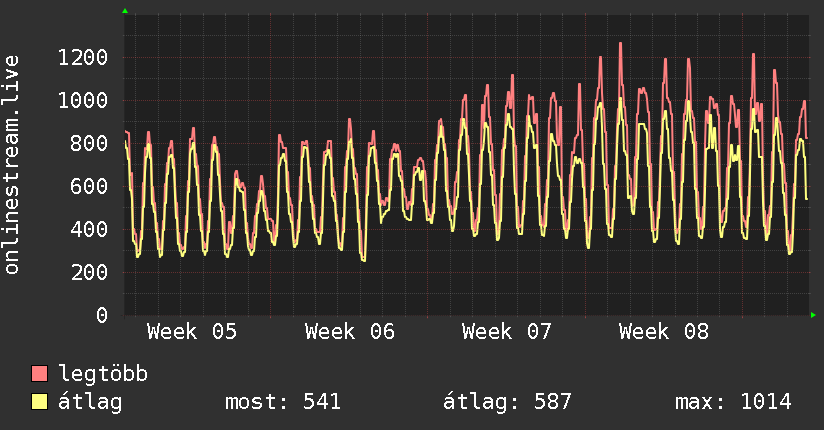
Task: Click the 800 y-axis value
Action: coord(89,144)
